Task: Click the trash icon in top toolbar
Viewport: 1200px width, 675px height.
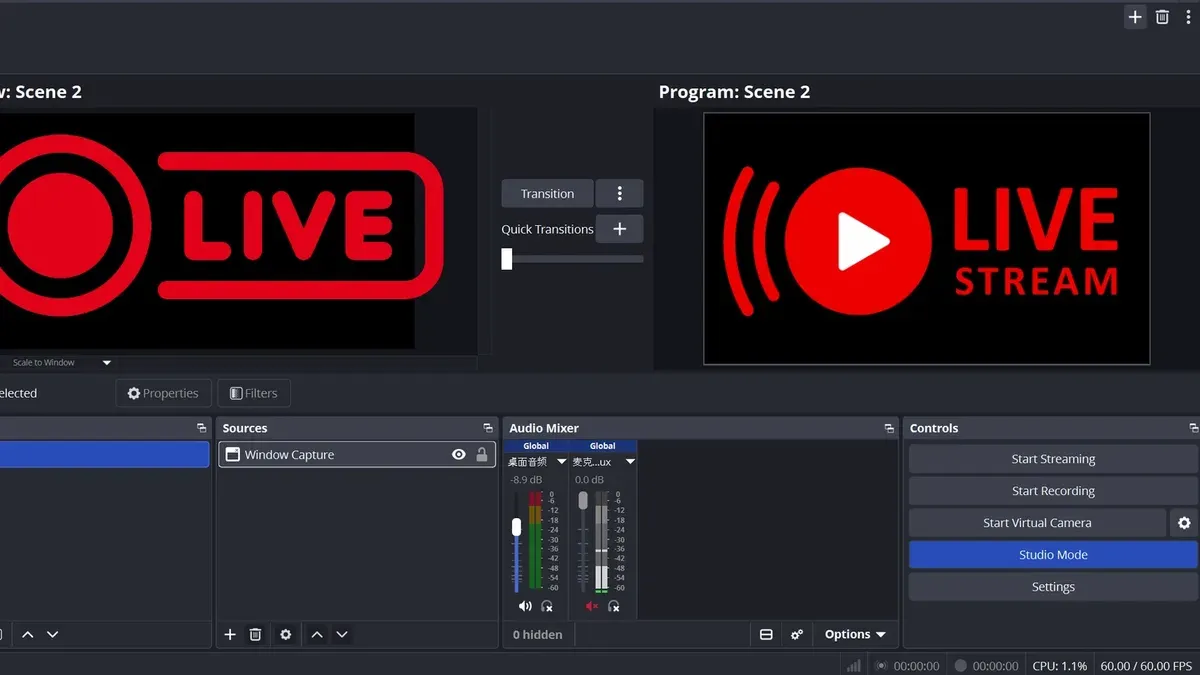Action: point(1162,17)
